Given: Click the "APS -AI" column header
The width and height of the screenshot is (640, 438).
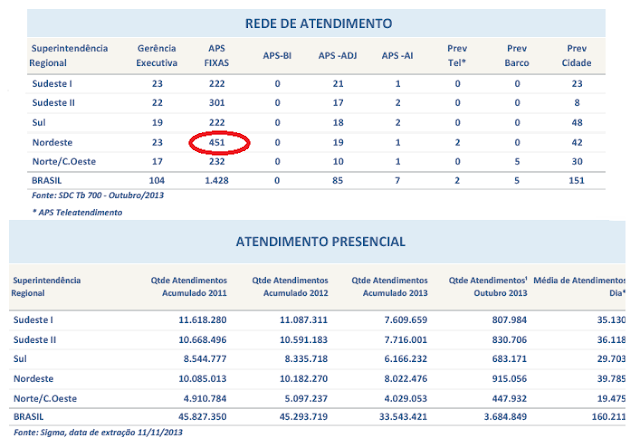Looking at the screenshot, I should [x=397, y=56].
